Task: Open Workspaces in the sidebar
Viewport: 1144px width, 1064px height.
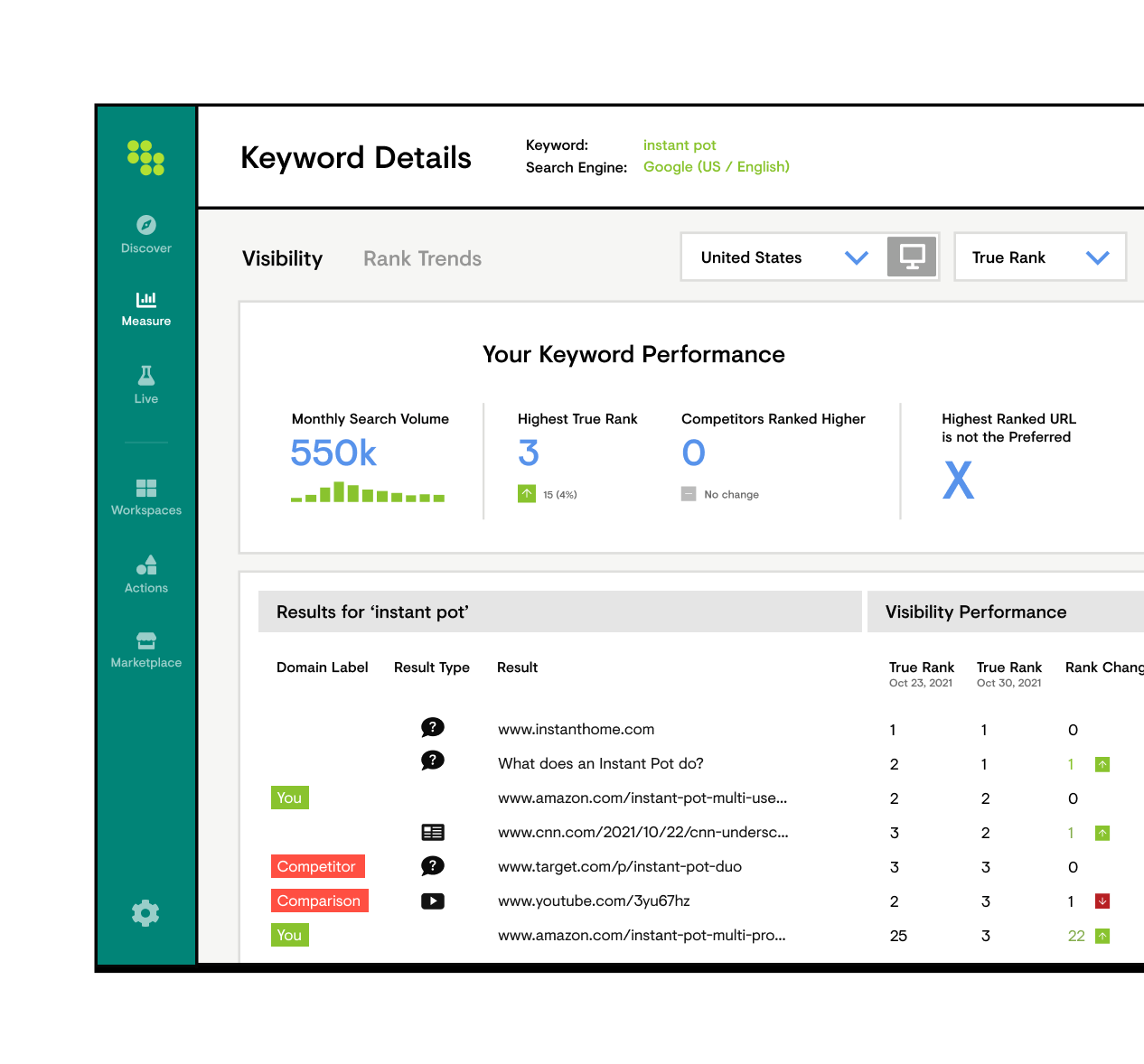Action: pyautogui.click(x=145, y=498)
